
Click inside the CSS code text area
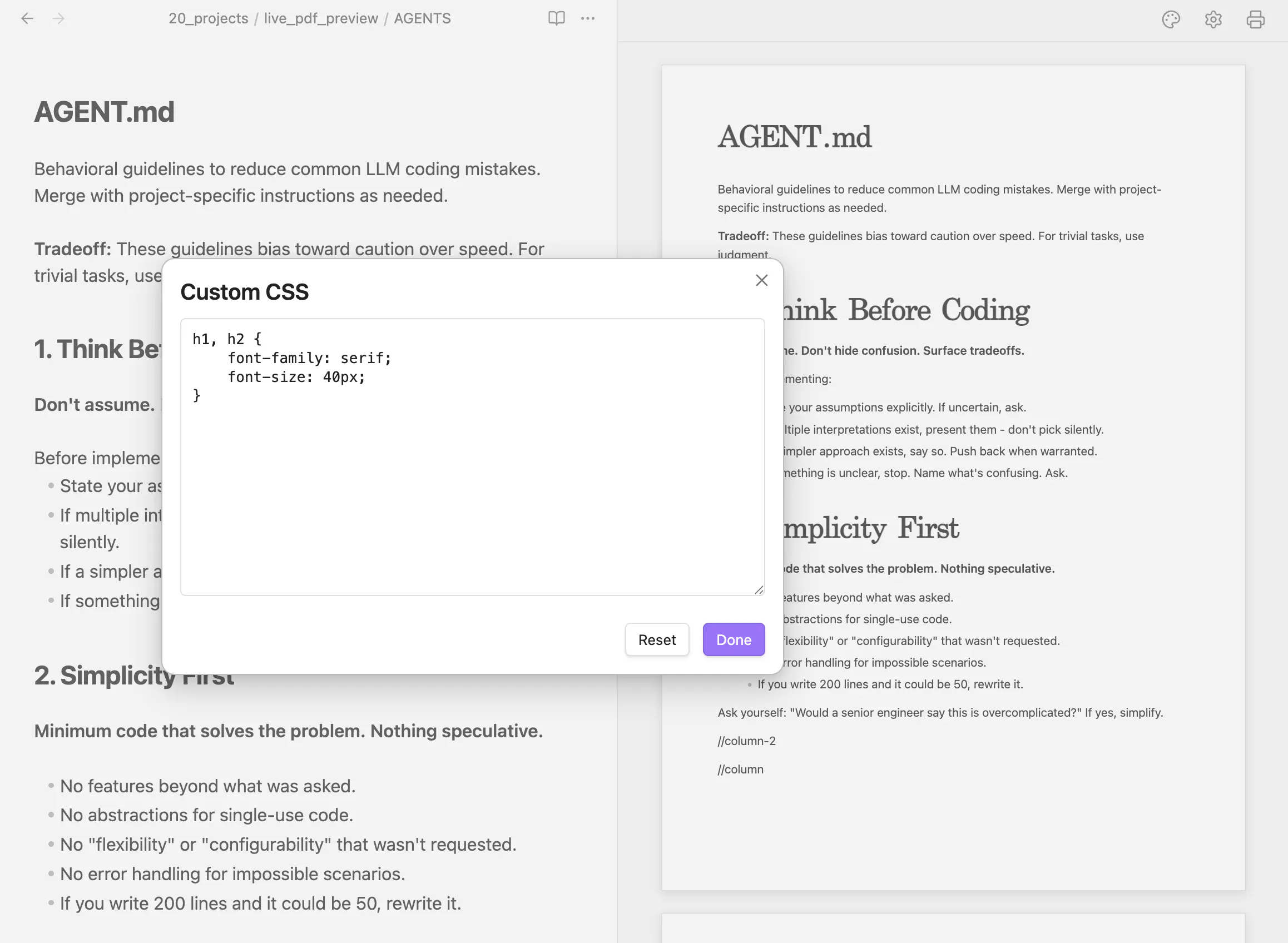[472, 456]
